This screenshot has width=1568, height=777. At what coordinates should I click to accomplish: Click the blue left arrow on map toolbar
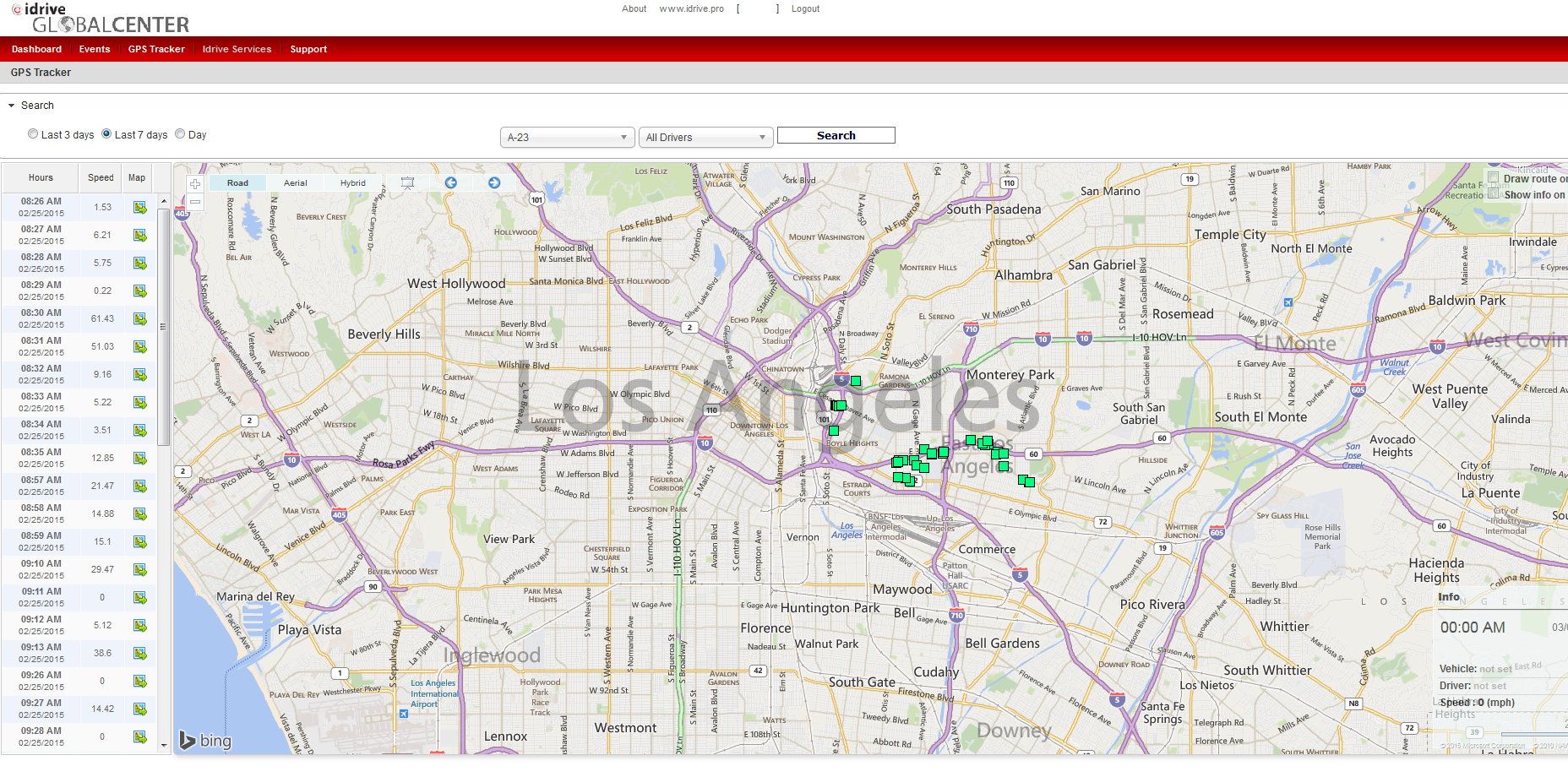coord(450,183)
